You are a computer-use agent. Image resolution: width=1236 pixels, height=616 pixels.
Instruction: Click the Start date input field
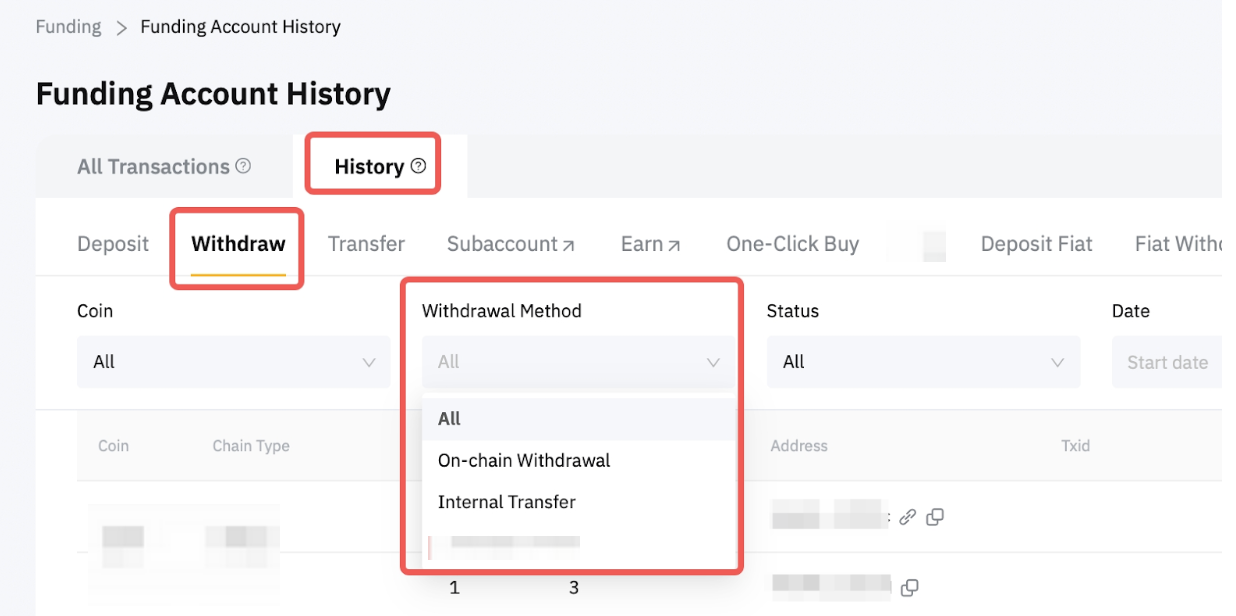[x=1167, y=362]
